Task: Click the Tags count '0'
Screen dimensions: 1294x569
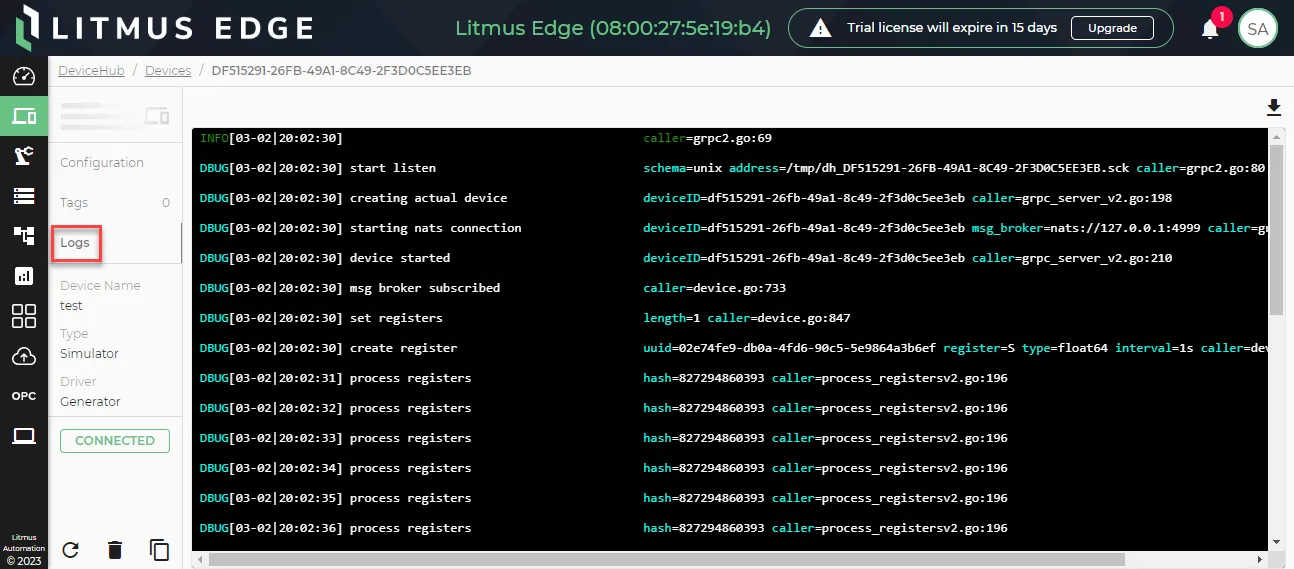Action: tap(166, 202)
